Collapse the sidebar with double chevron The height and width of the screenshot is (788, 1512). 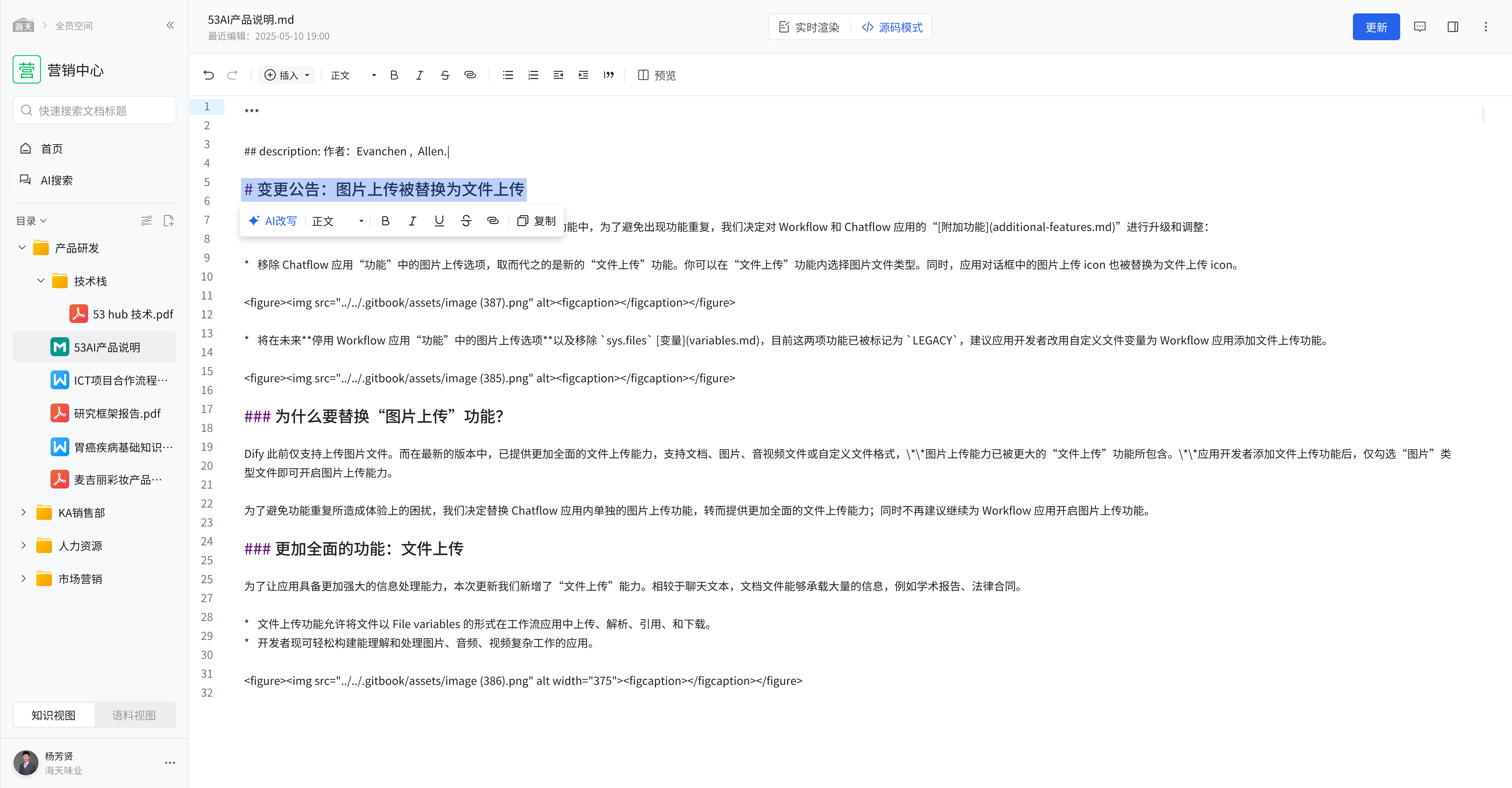coord(170,25)
